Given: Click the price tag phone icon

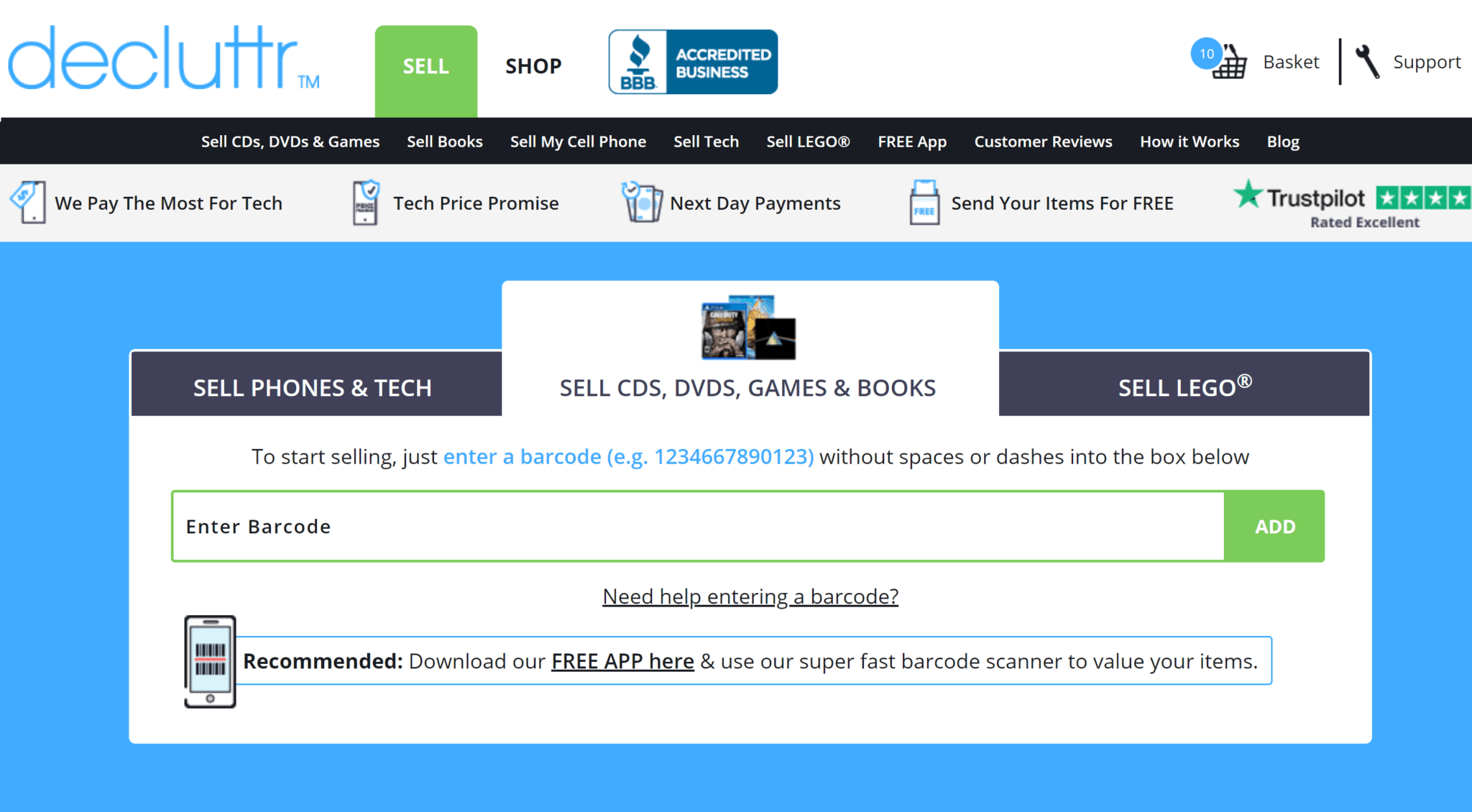Looking at the screenshot, I should click(x=28, y=202).
